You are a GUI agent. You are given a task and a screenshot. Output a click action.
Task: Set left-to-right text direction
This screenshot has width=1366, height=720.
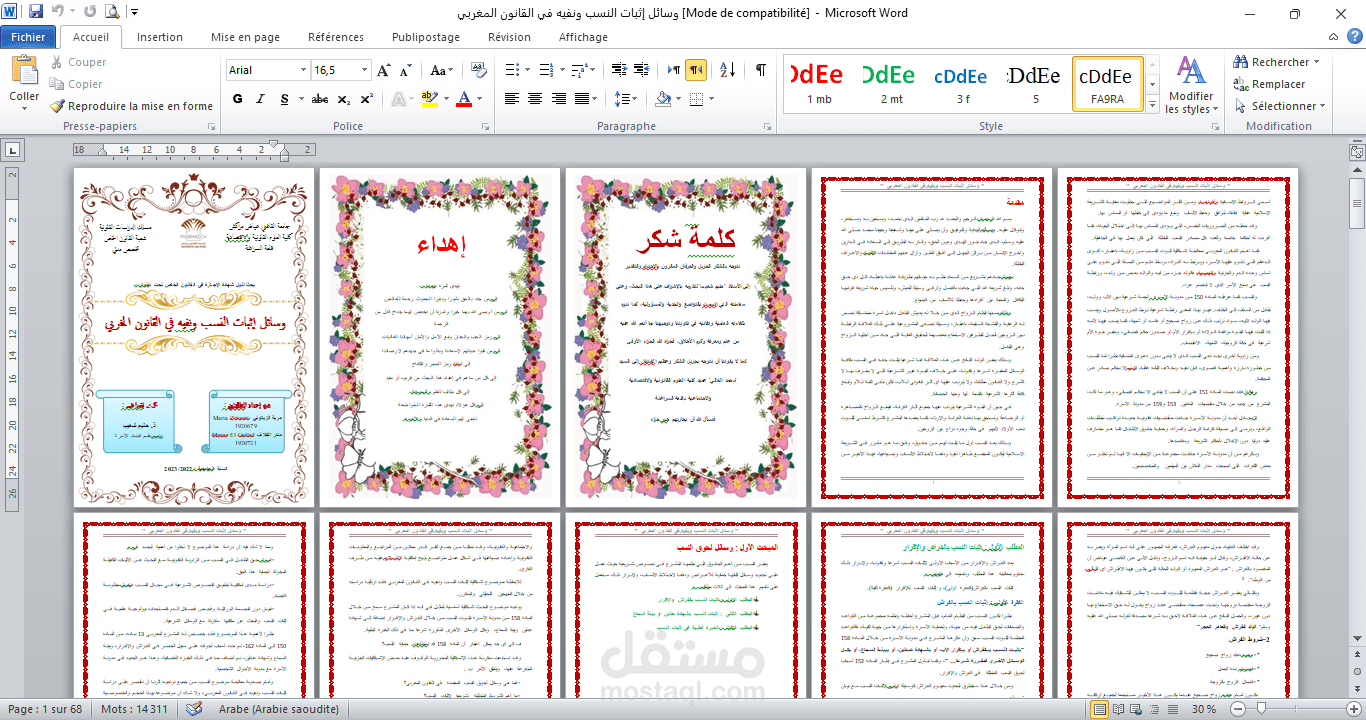(675, 70)
